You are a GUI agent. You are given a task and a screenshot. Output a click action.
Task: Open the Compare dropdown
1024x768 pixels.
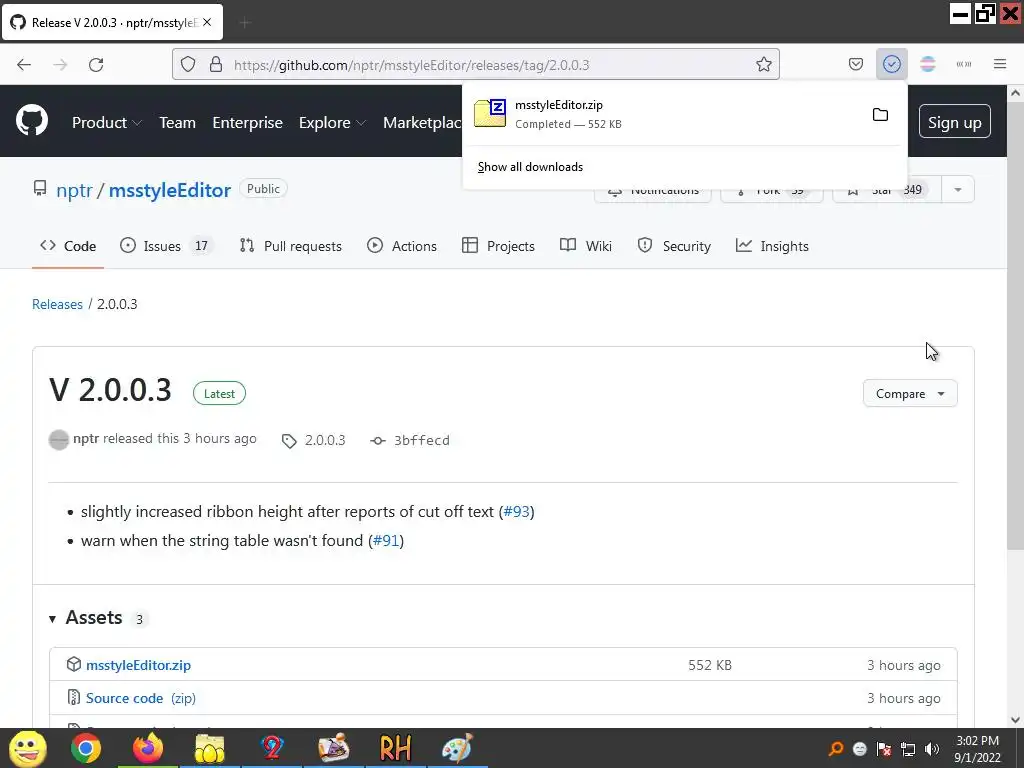coord(910,394)
